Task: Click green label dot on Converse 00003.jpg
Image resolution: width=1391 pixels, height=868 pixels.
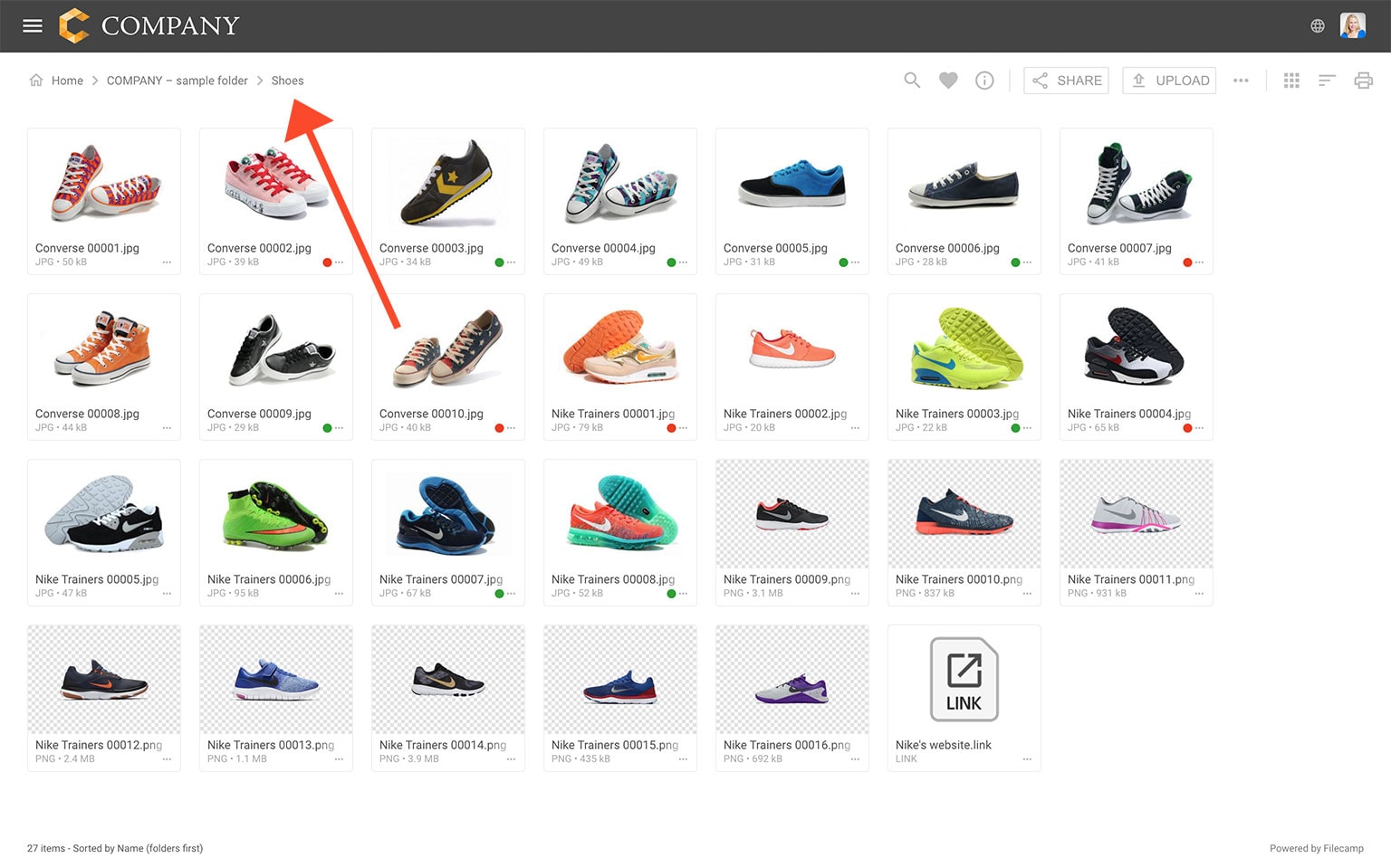Action: coord(499,262)
